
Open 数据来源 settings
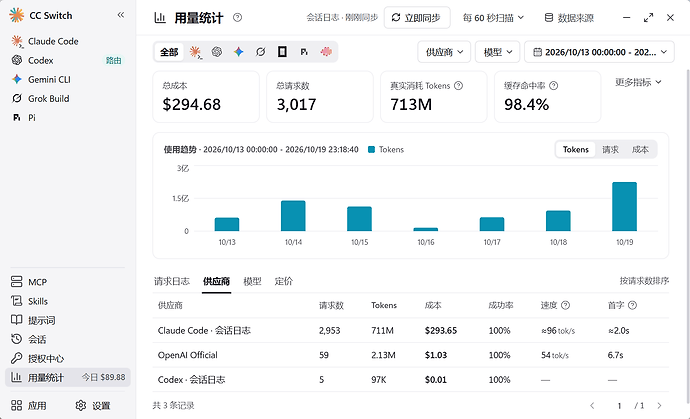569,18
